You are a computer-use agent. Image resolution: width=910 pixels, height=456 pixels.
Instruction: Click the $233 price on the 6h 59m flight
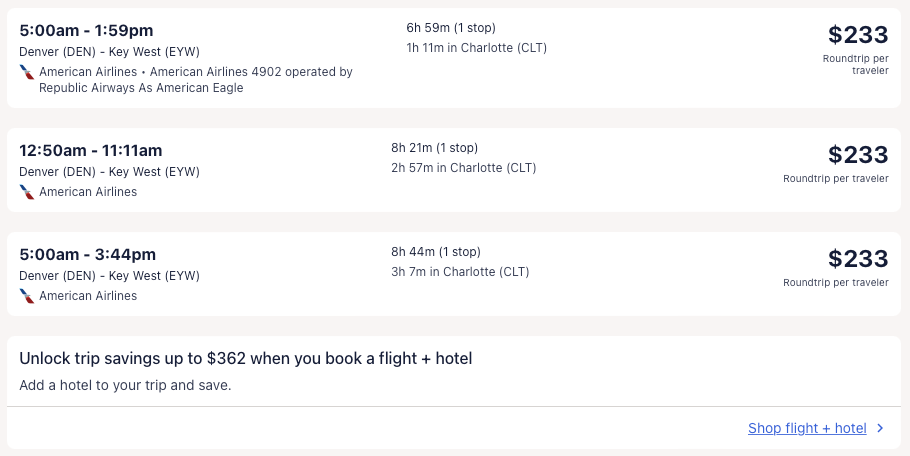pyautogui.click(x=857, y=35)
